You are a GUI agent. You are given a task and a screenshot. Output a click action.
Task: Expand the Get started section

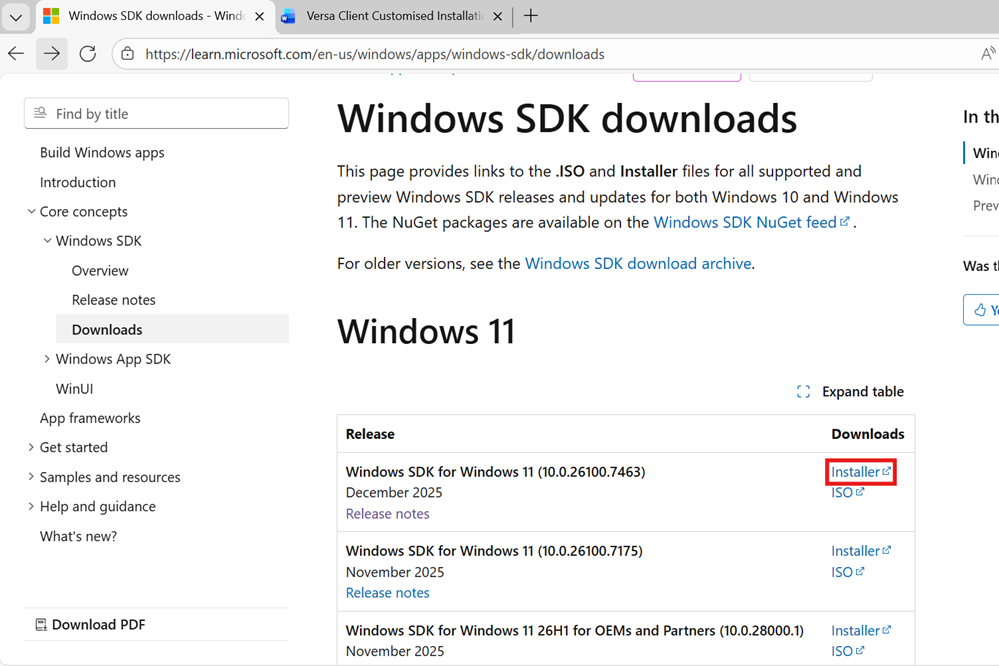pyautogui.click(x=31, y=447)
